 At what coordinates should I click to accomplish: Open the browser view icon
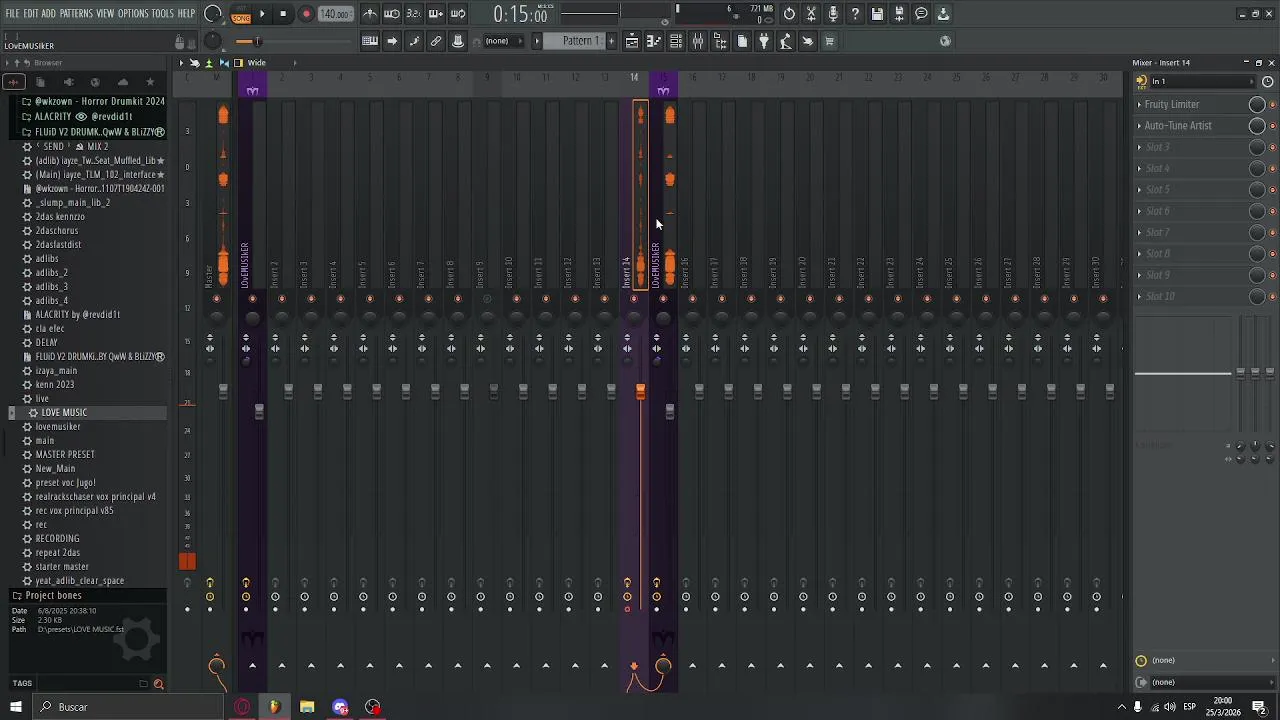pos(720,41)
